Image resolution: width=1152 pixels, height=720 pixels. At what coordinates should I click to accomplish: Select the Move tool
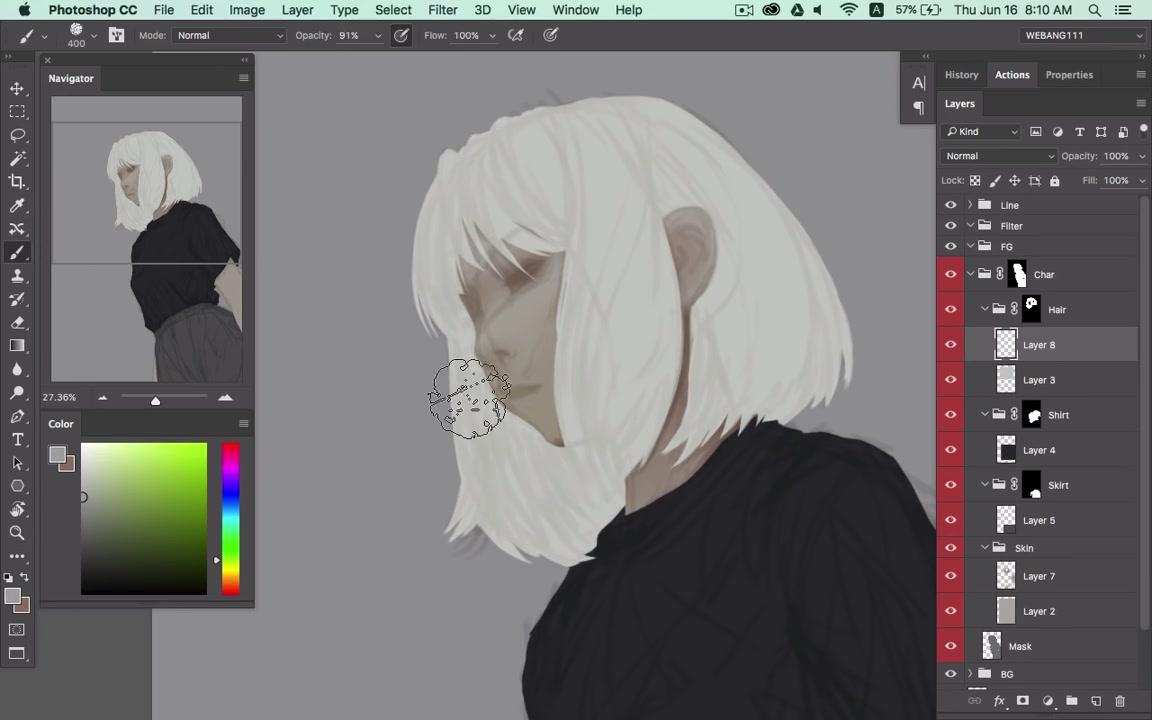(x=17, y=89)
